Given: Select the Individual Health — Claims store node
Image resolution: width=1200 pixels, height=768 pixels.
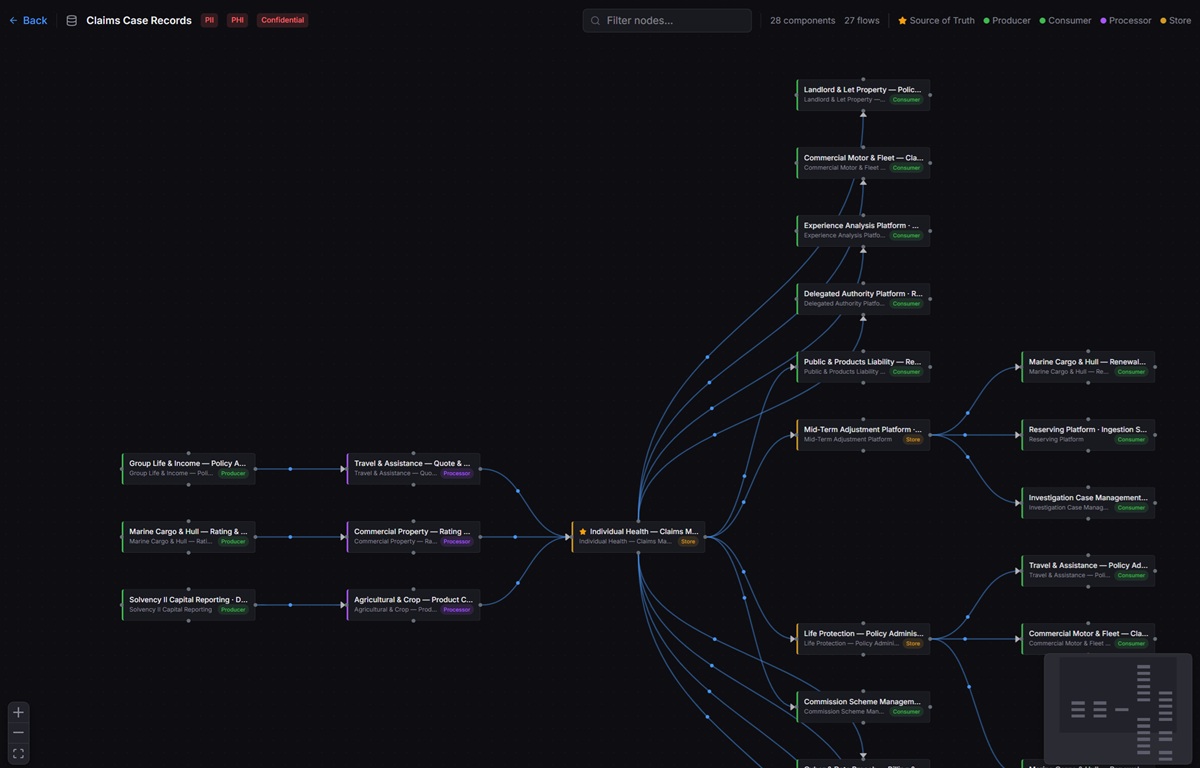Looking at the screenshot, I should (638, 537).
